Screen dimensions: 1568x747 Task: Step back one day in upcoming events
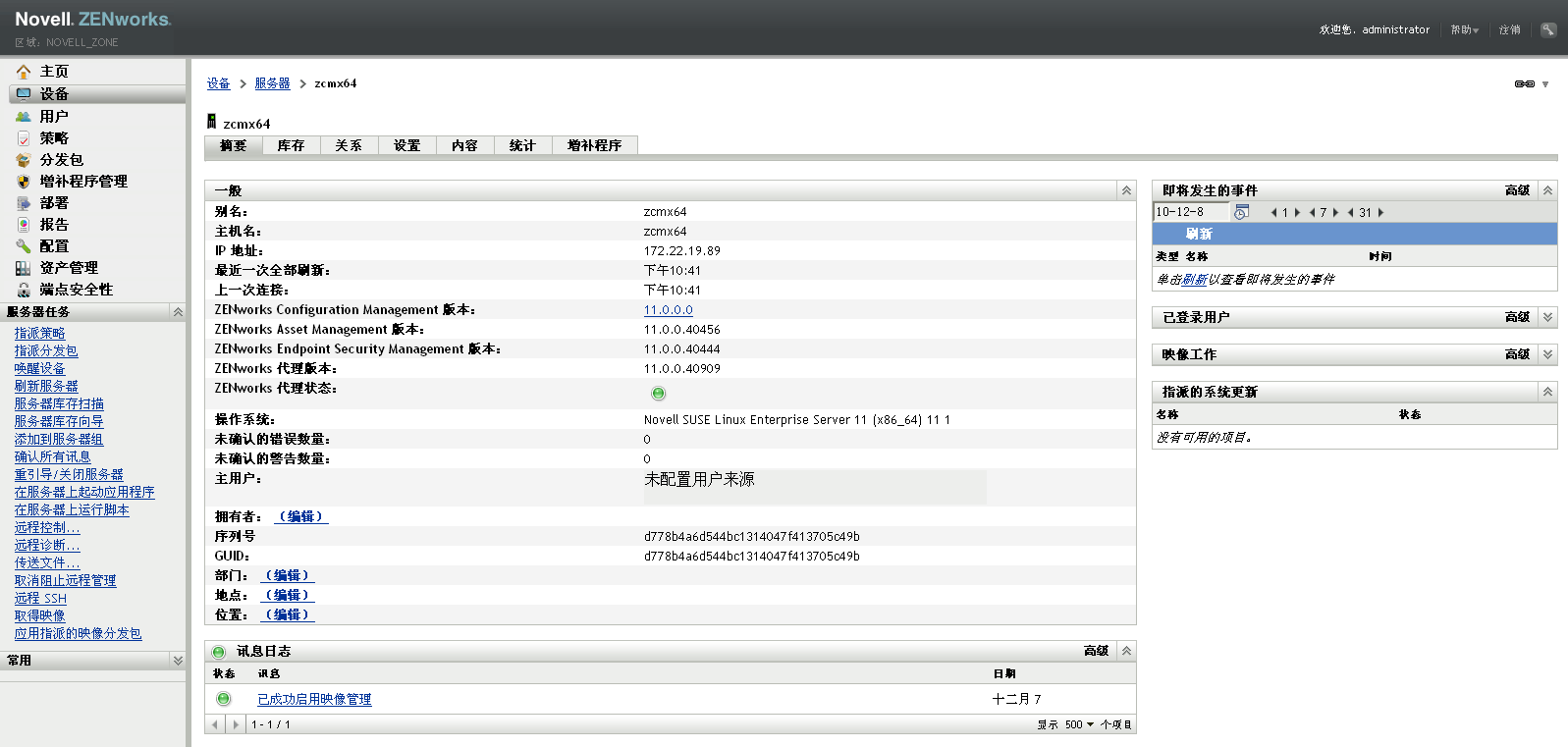point(1273,212)
